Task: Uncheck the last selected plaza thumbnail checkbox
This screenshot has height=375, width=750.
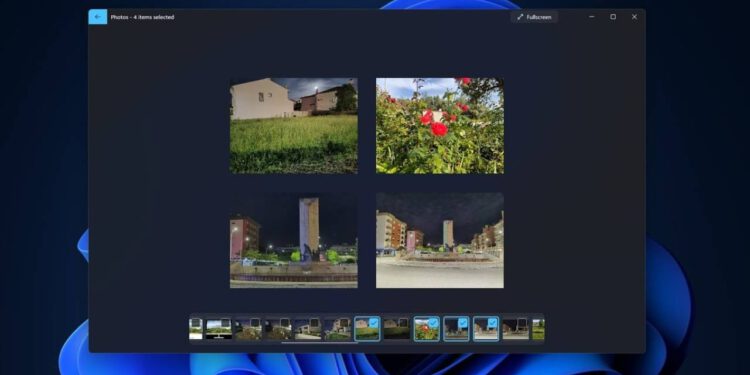Action: coord(492,323)
